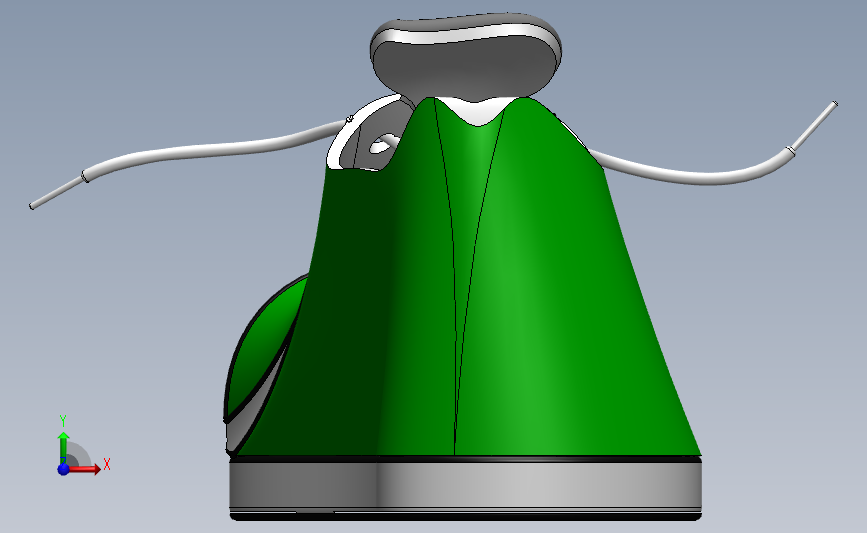Click the blue Z axis ball of the triad
This screenshot has width=867, height=533.
pos(63,469)
